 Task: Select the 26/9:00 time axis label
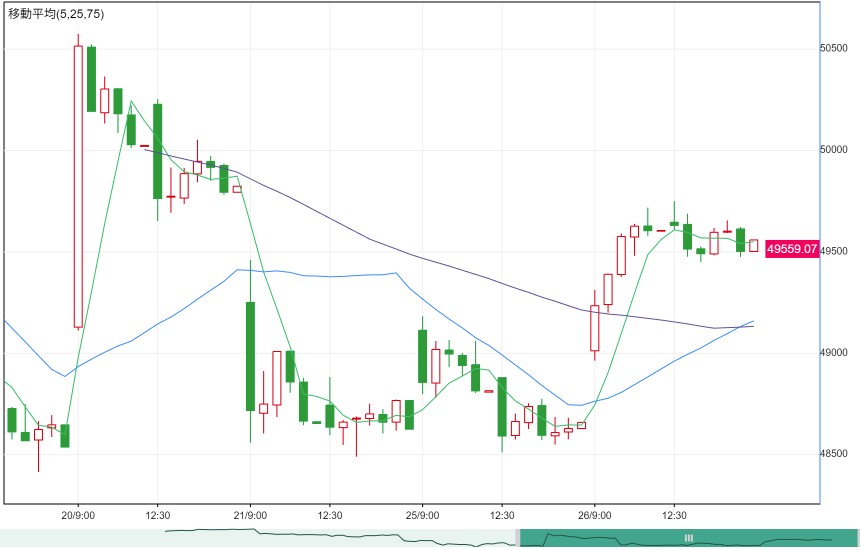(595, 515)
